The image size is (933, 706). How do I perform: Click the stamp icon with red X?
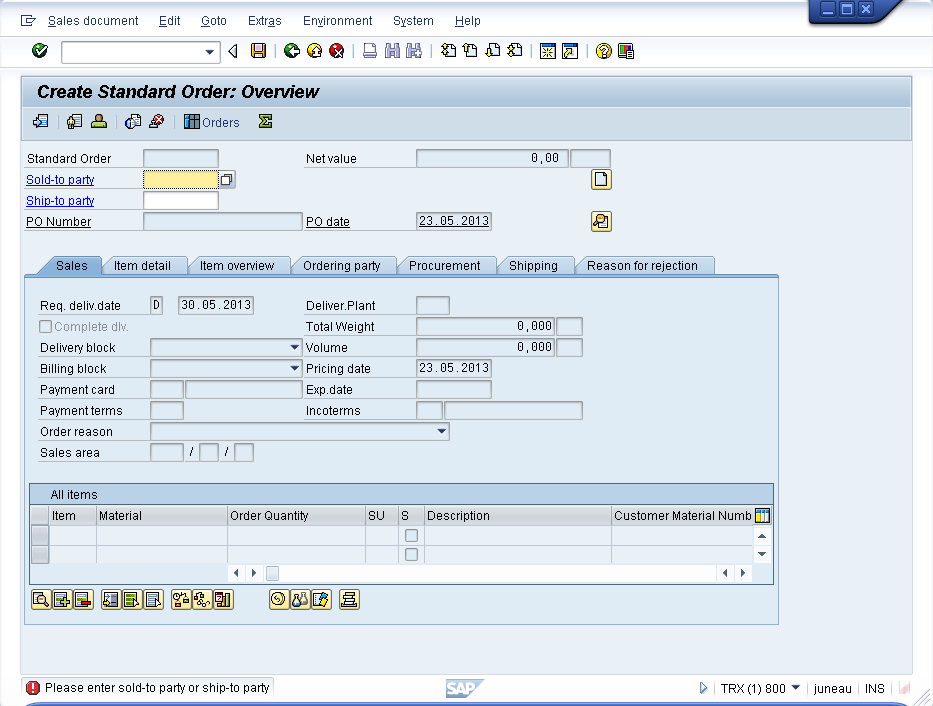(156, 122)
